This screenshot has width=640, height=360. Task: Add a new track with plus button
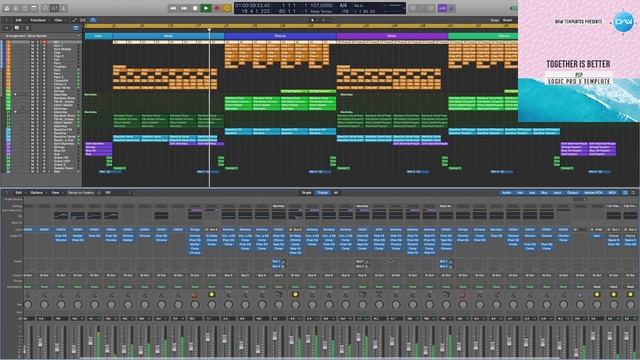coord(7,28)
